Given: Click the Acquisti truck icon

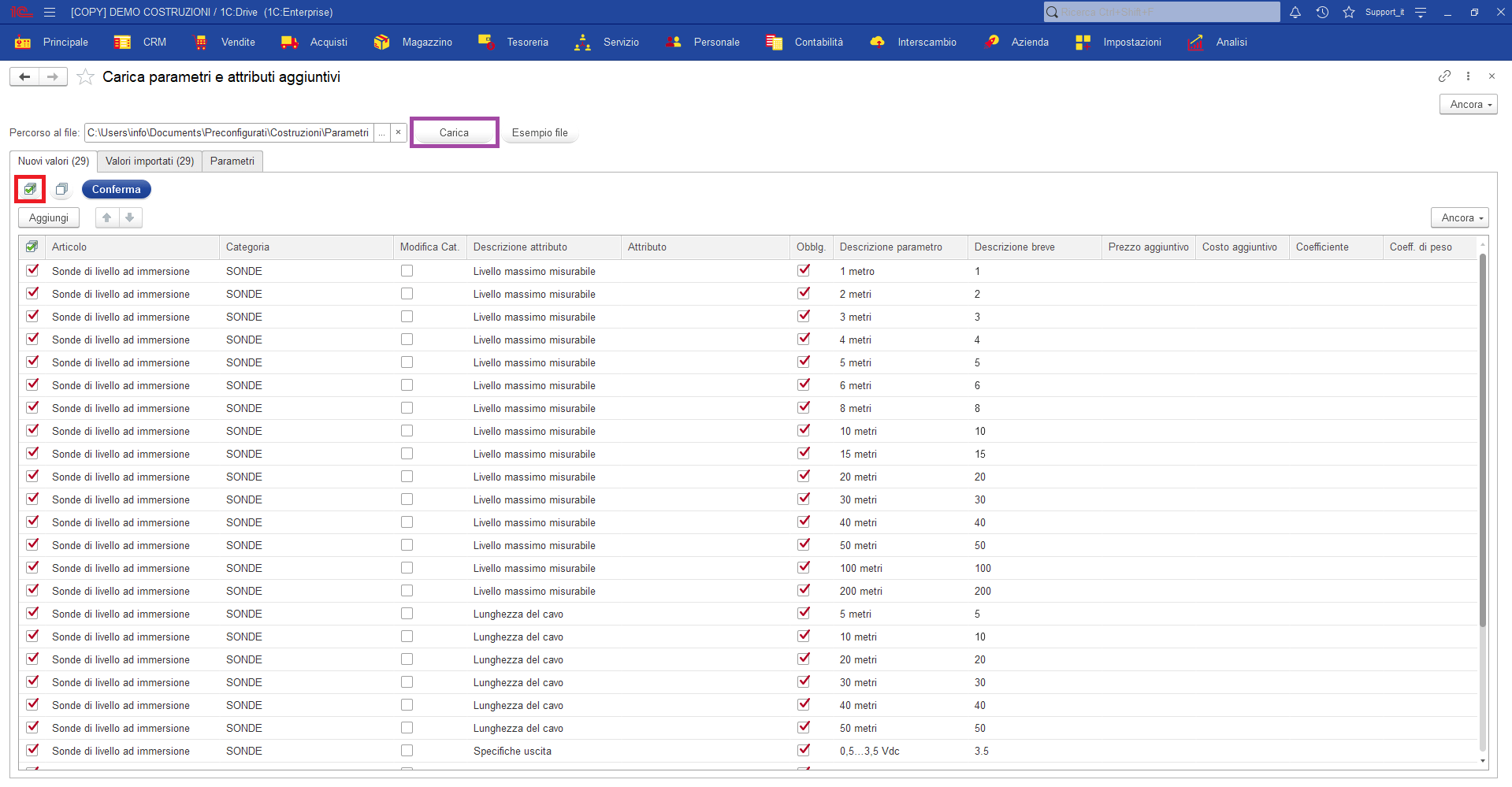Looking at the screenshot, I should coord(289,43).
